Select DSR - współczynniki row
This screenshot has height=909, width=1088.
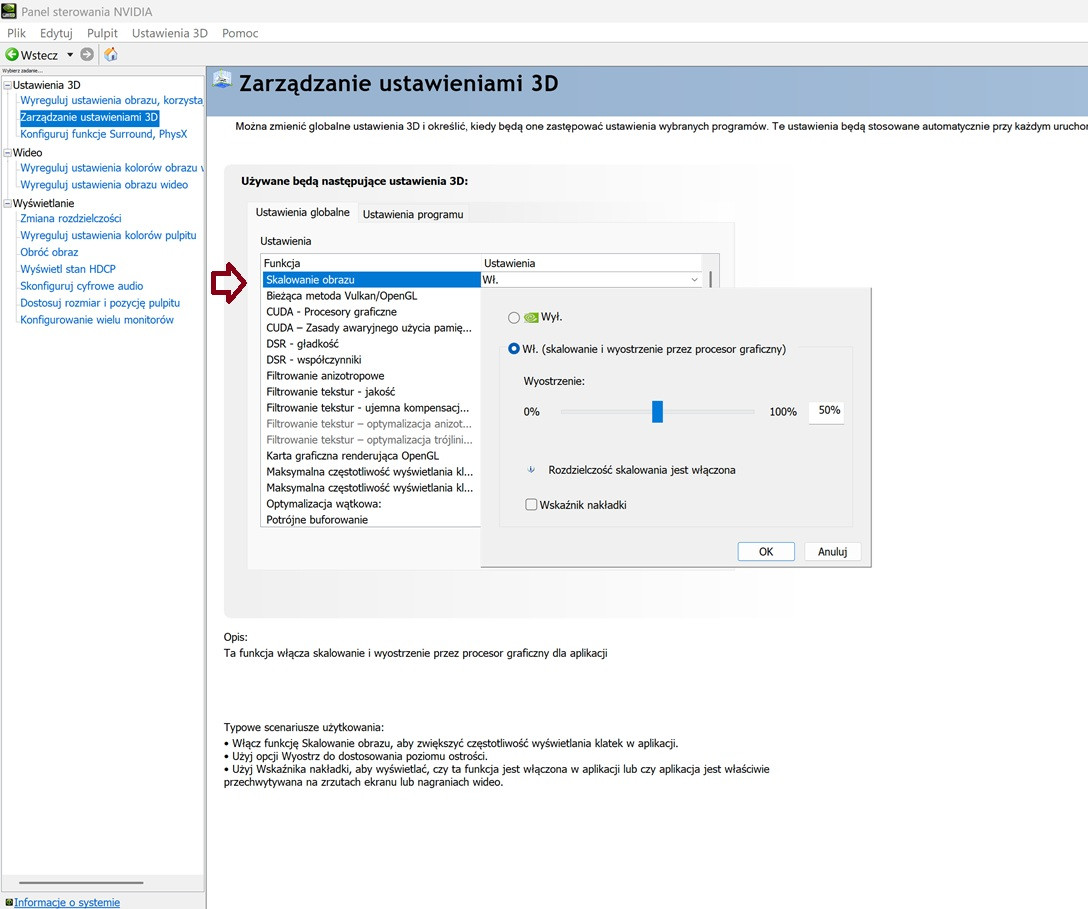click(371, 359)
